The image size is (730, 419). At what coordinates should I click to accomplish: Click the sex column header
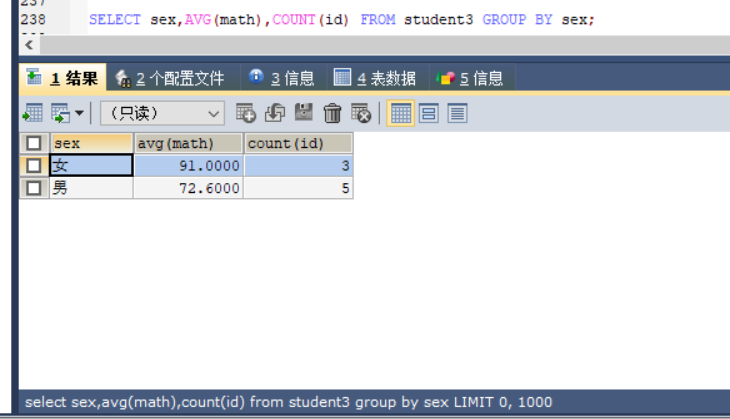tap(91, 143)
